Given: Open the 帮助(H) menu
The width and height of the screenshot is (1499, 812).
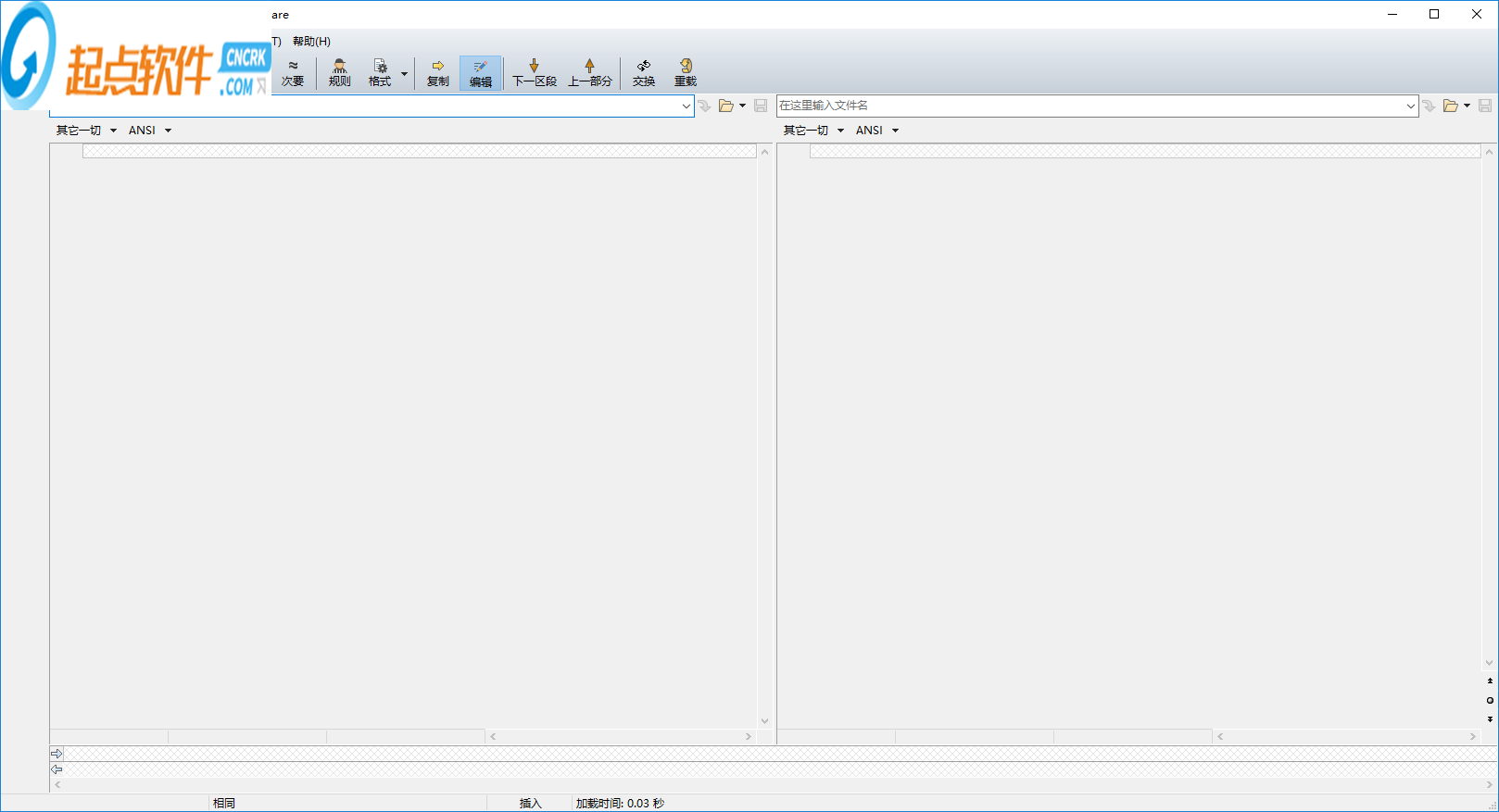Looking at the screenshot, I should (311, 42).
